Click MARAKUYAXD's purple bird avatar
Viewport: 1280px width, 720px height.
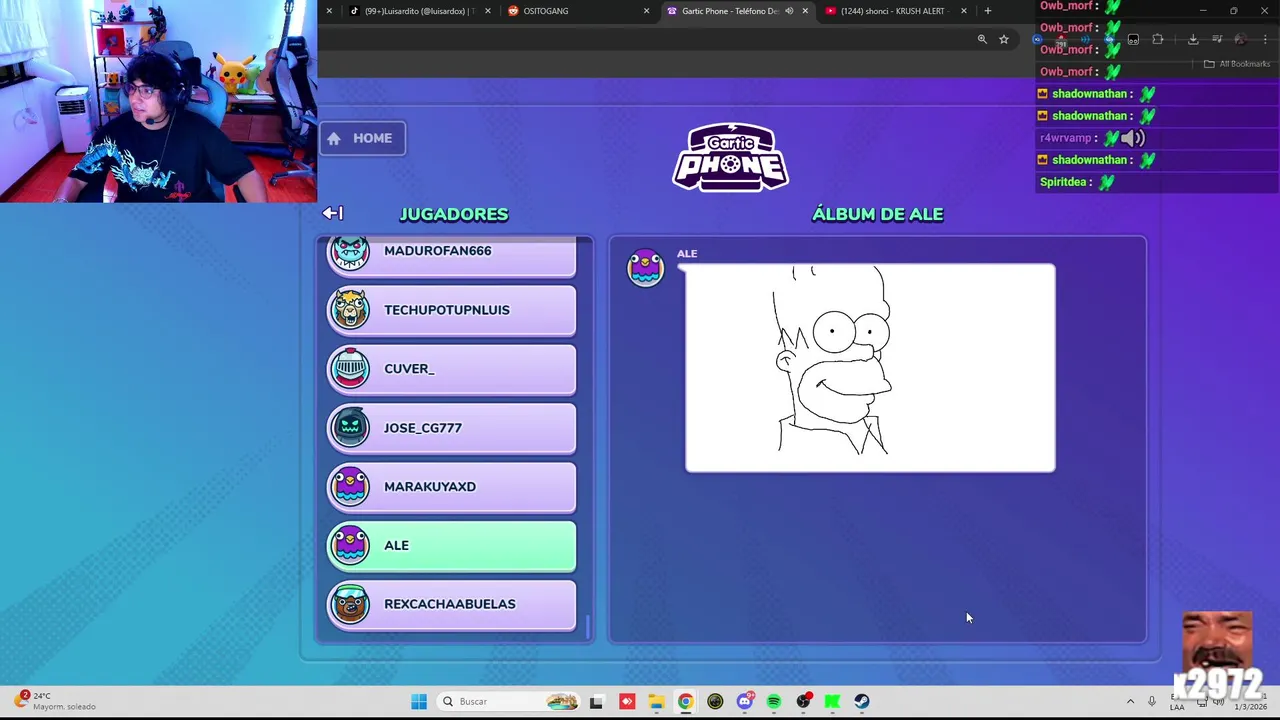(350, 487)
